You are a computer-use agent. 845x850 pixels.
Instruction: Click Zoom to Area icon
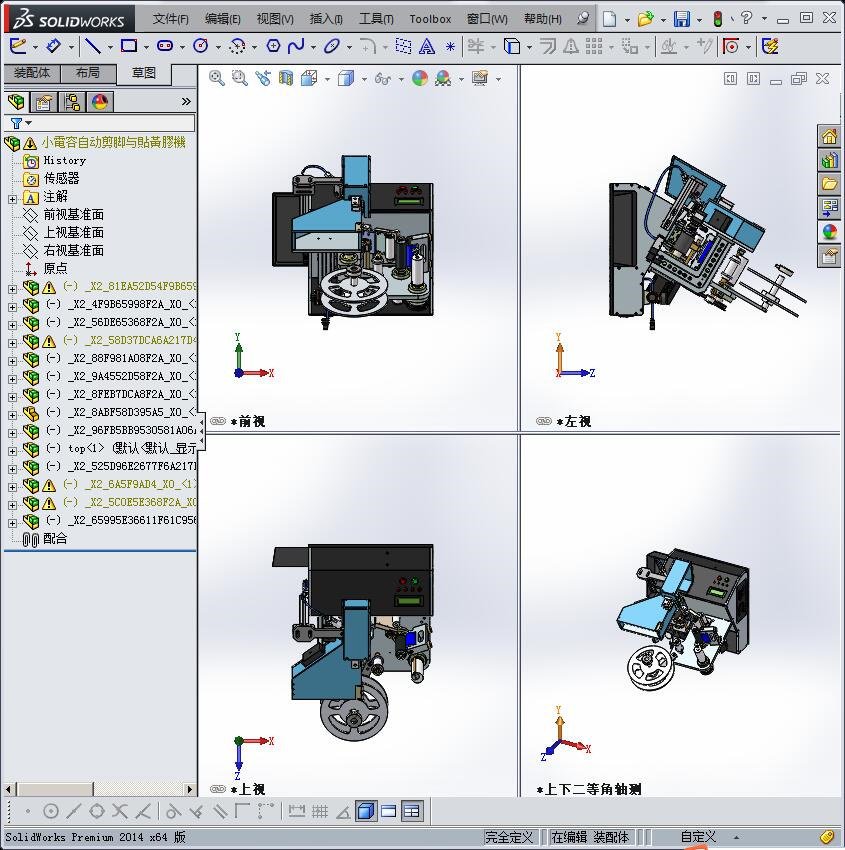(x=240, y=79)
